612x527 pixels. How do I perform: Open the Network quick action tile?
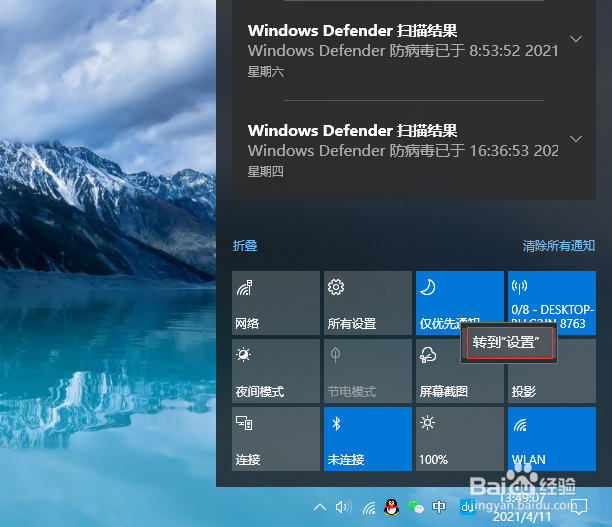(x=276, y=303)
